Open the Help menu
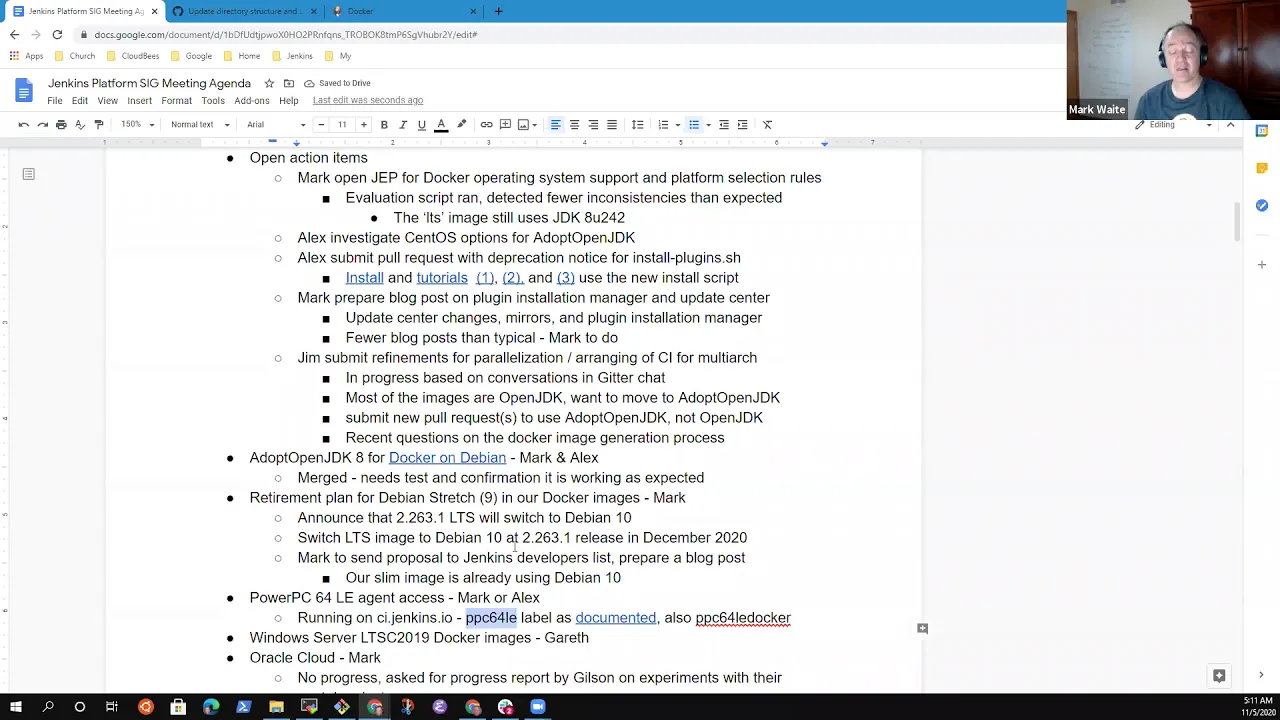This screenshot has width=1280, height=720. [288, 100]
